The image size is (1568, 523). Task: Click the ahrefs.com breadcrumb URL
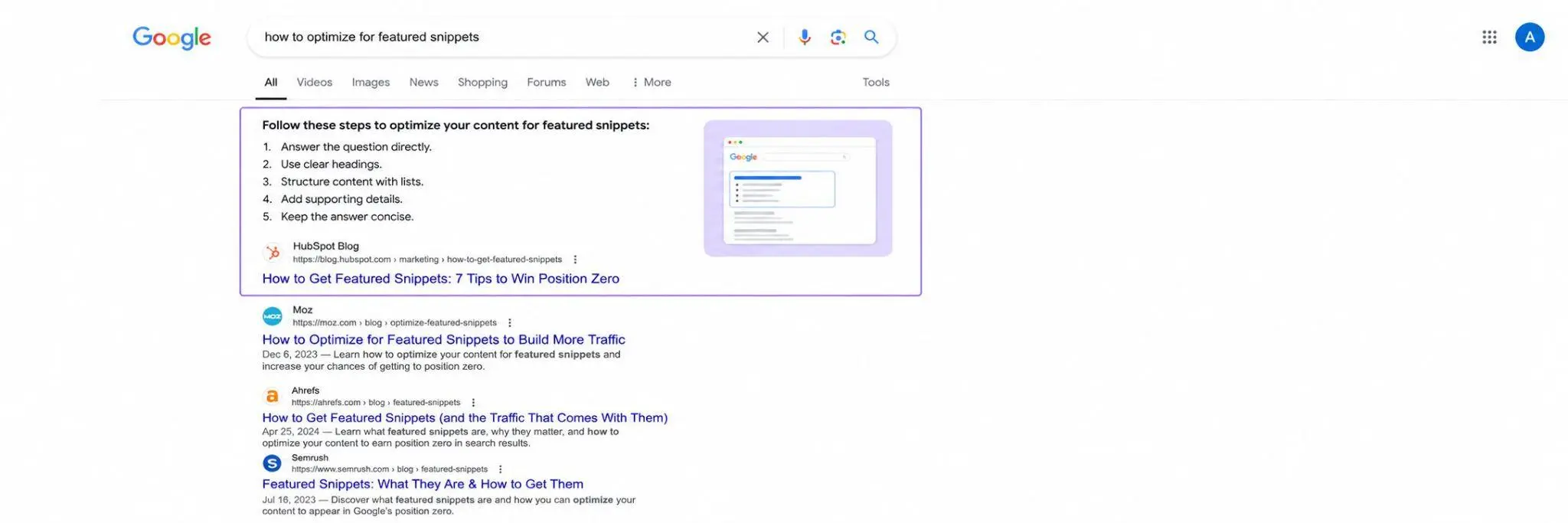tap(376, 403)
